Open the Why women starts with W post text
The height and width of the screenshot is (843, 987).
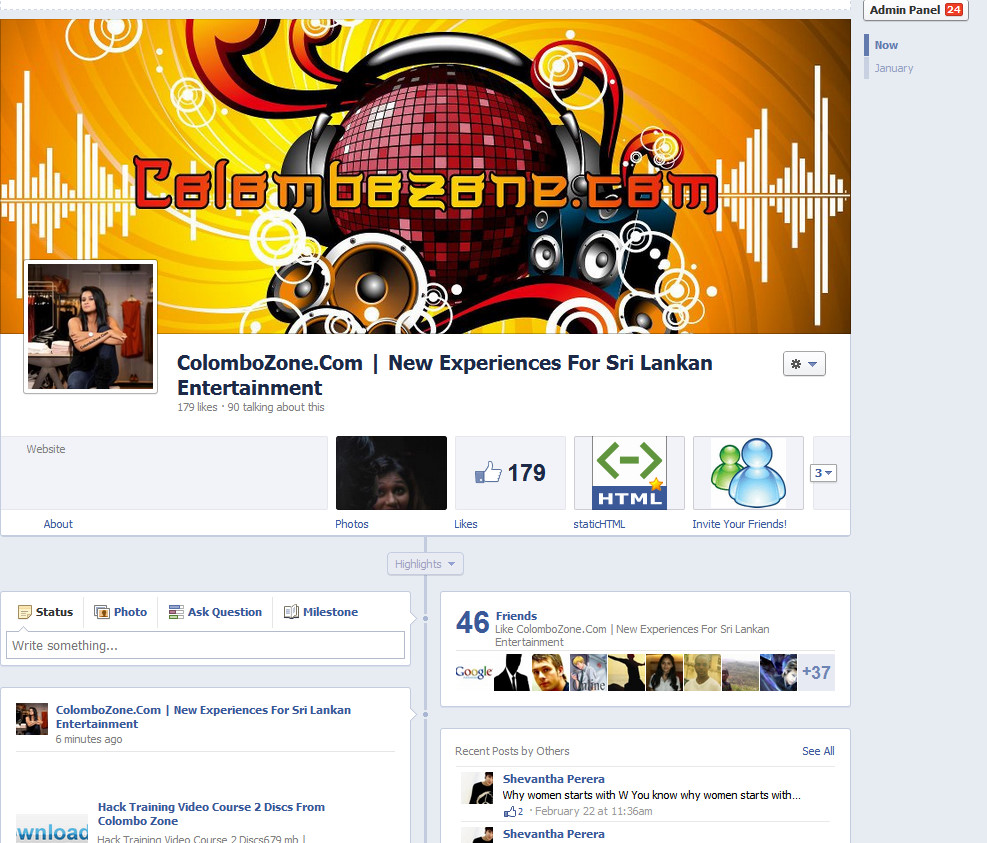pyautogui.click(x=651, y=795)
